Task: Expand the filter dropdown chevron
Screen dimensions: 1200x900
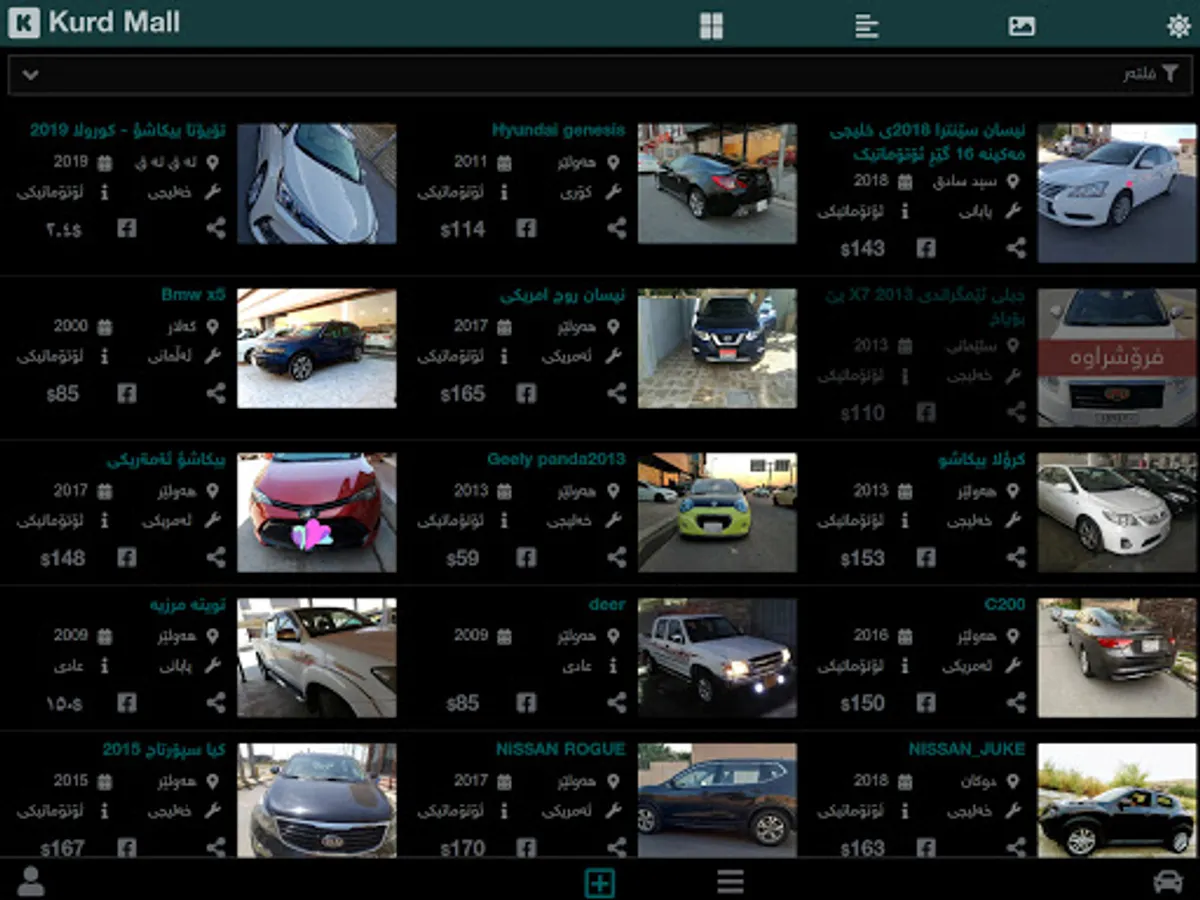Action: pos(30,74)
